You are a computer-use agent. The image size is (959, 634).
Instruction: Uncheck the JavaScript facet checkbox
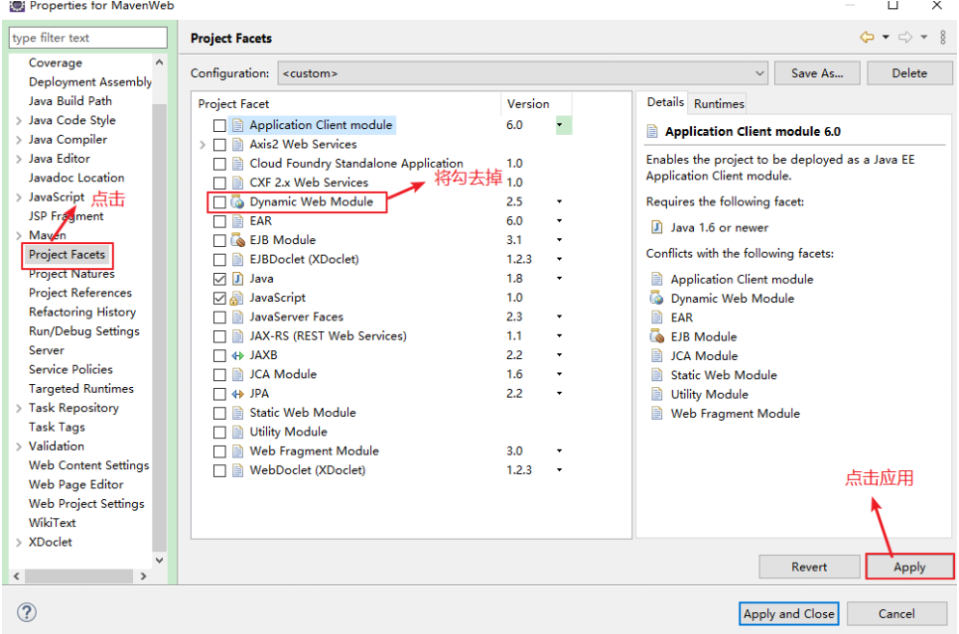click(x=219, y=298)
